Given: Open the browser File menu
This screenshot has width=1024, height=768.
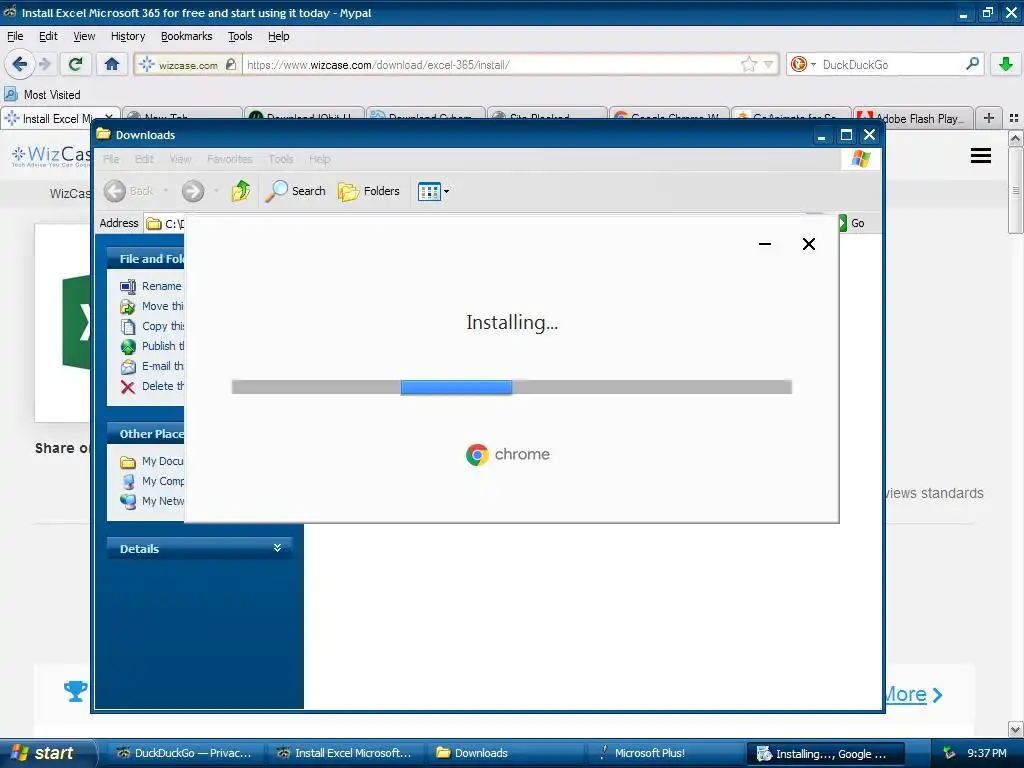Looking at the screenshot, I should tap(15, 36).
